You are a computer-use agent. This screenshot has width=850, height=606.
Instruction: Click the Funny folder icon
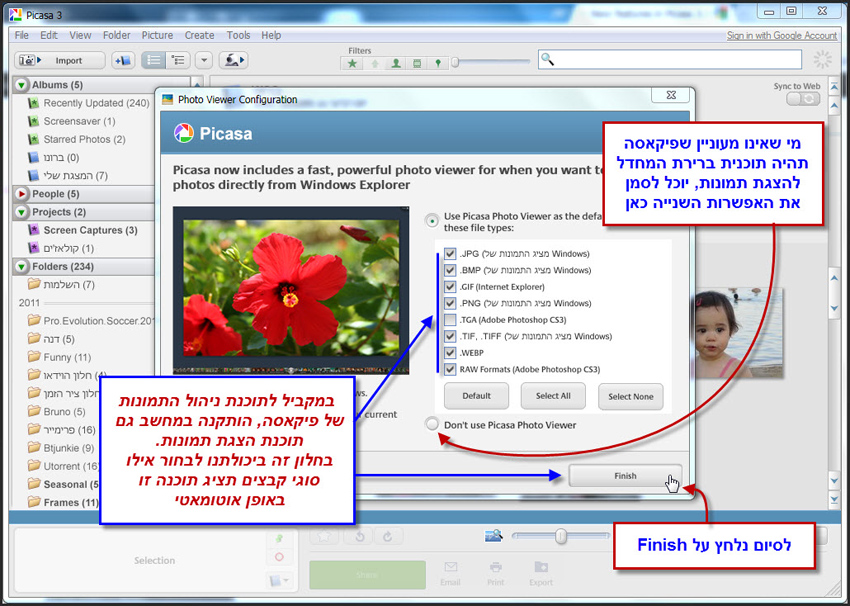[x=34, y=357]
